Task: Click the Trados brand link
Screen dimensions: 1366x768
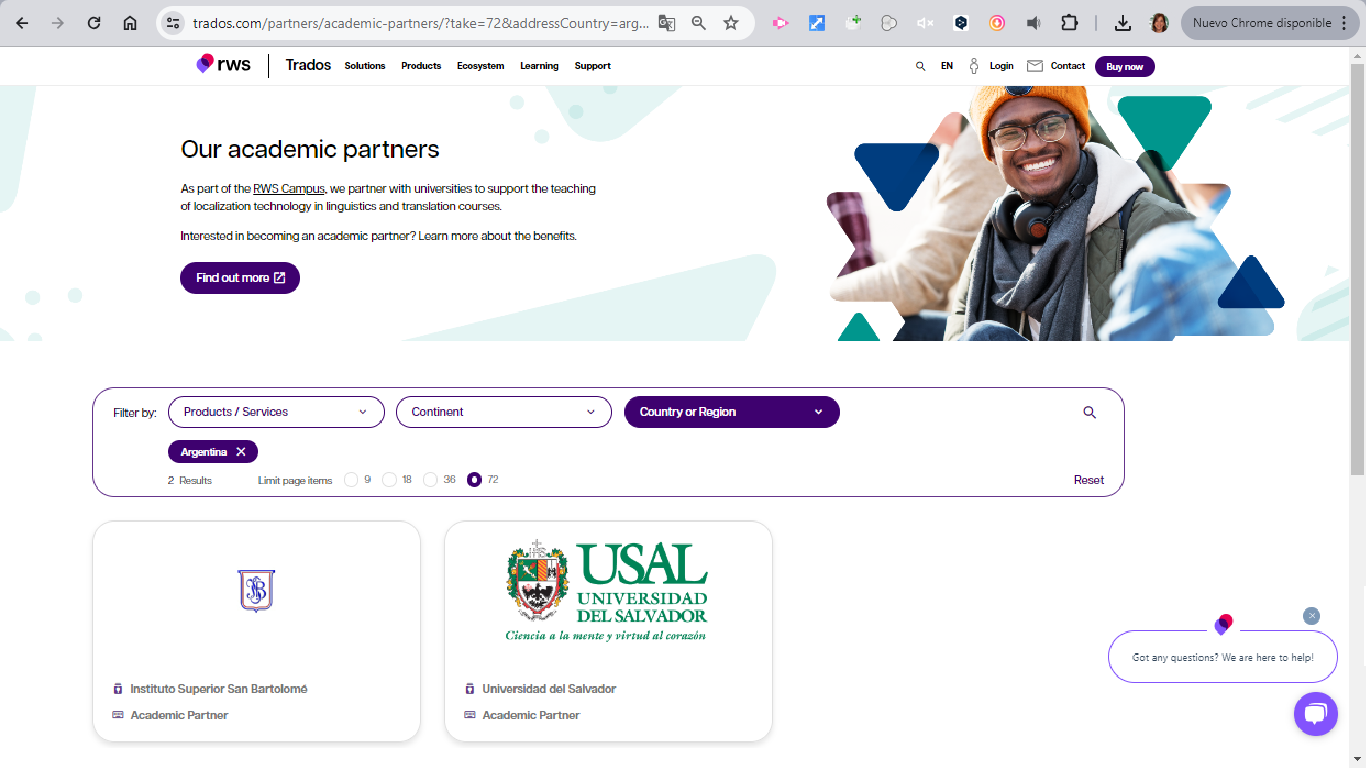Action: click(x=308, y=65)
